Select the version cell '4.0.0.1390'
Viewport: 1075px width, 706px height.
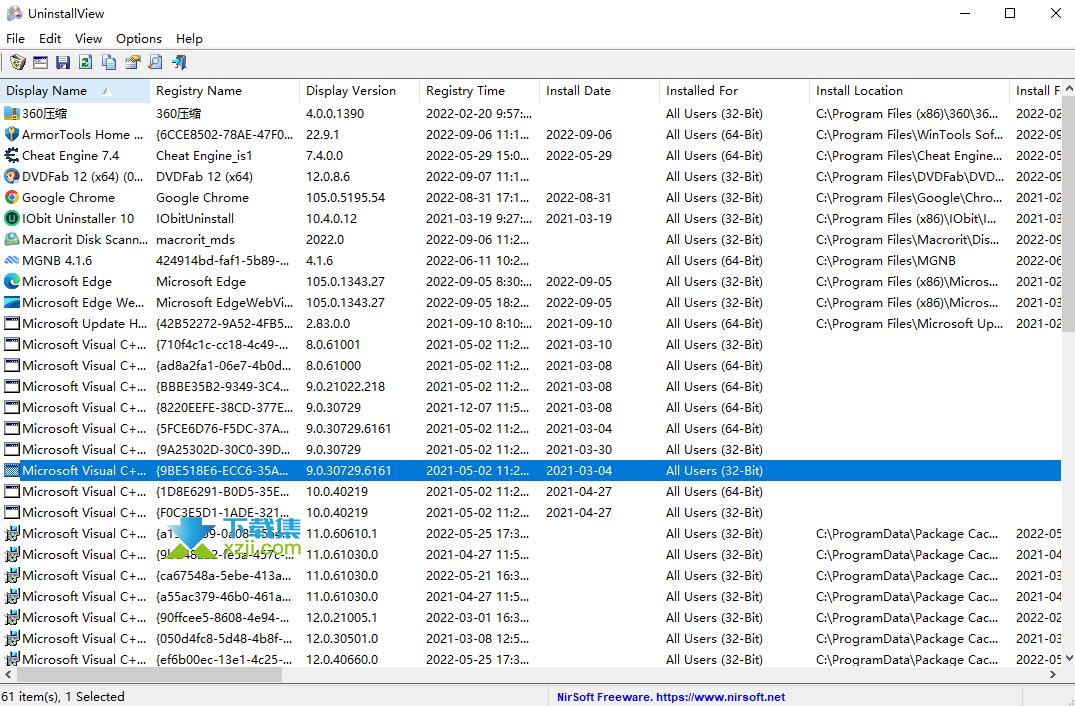(x=335, y=114)
